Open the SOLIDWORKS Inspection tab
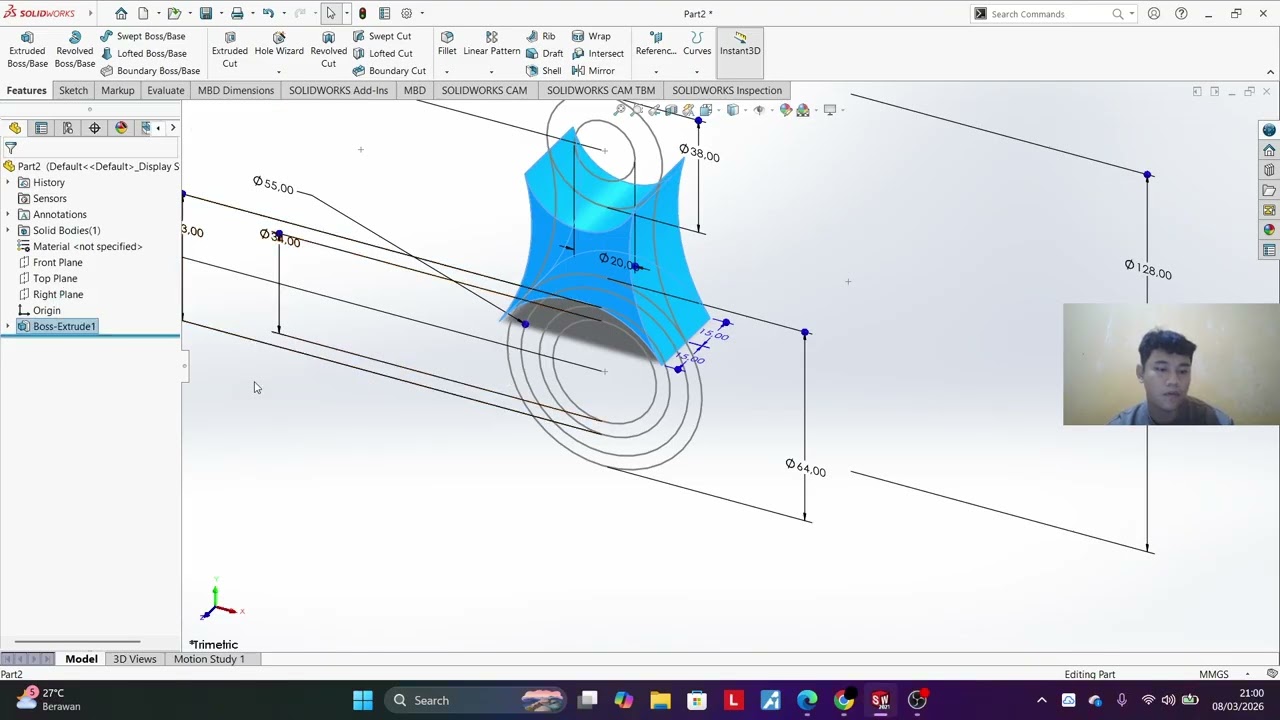1280x720 pixels. click(727, 90)
